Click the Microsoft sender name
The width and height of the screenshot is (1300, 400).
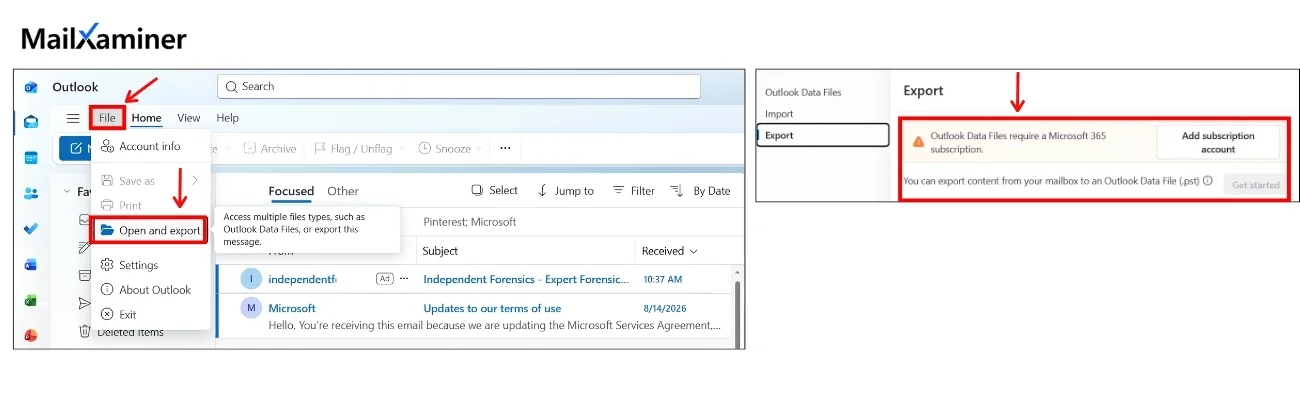click(292, 308)
